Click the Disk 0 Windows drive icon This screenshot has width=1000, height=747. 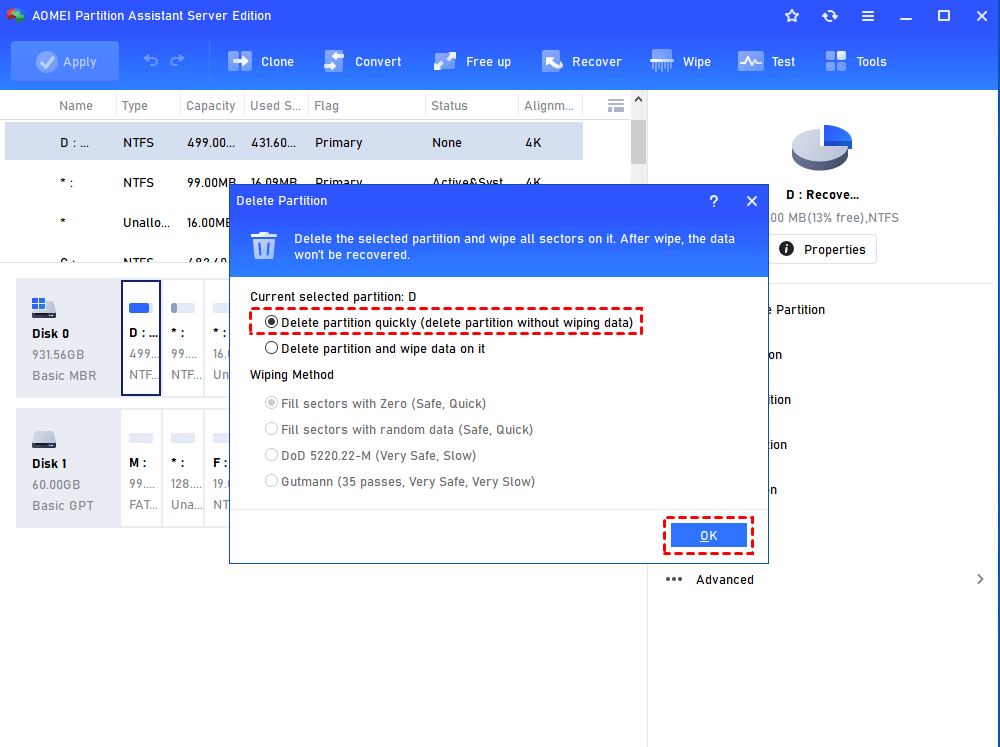click(44, 308)
